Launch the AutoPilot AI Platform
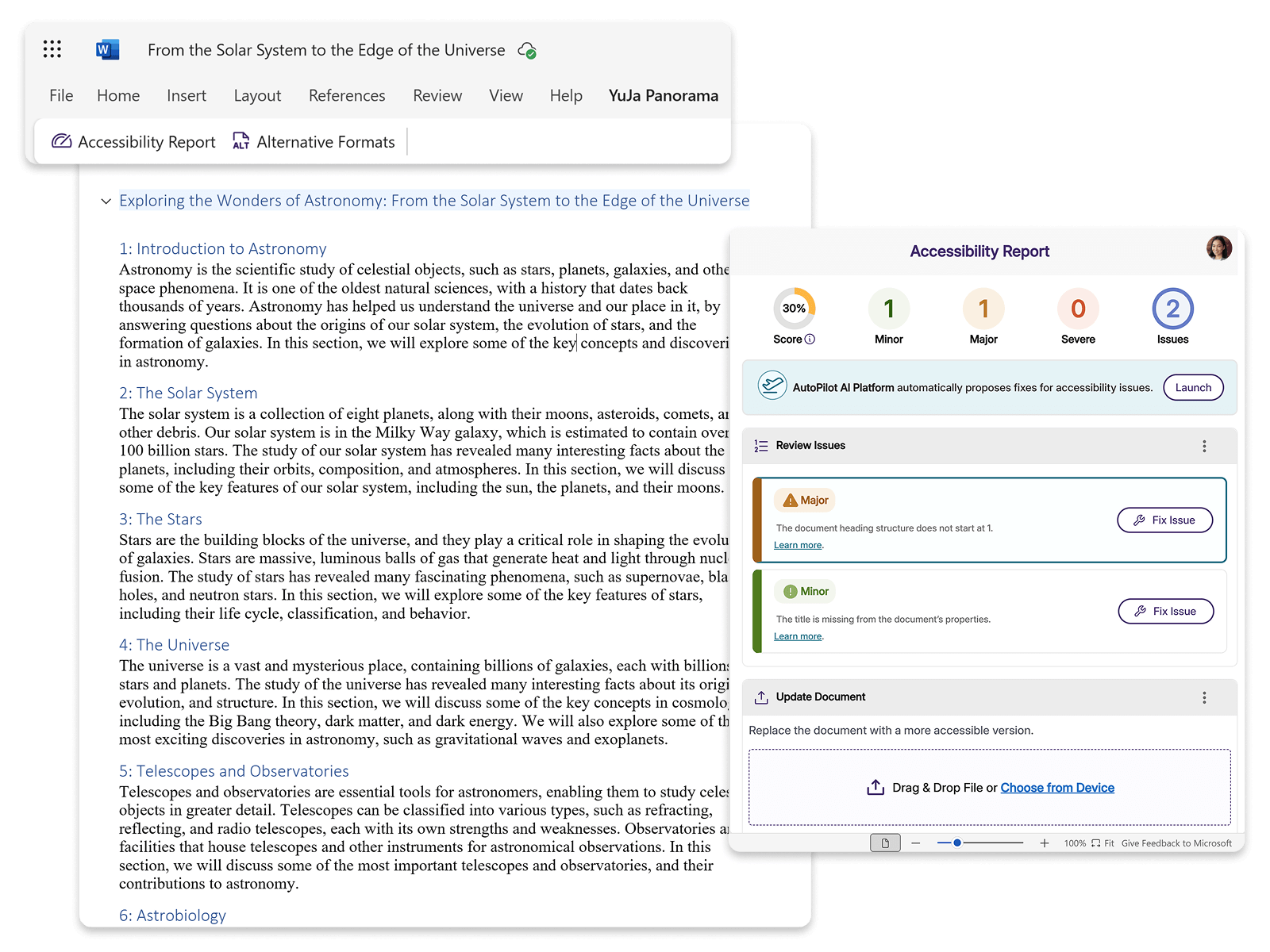Screen dimensions: 1270x952 click(1193, 388)
